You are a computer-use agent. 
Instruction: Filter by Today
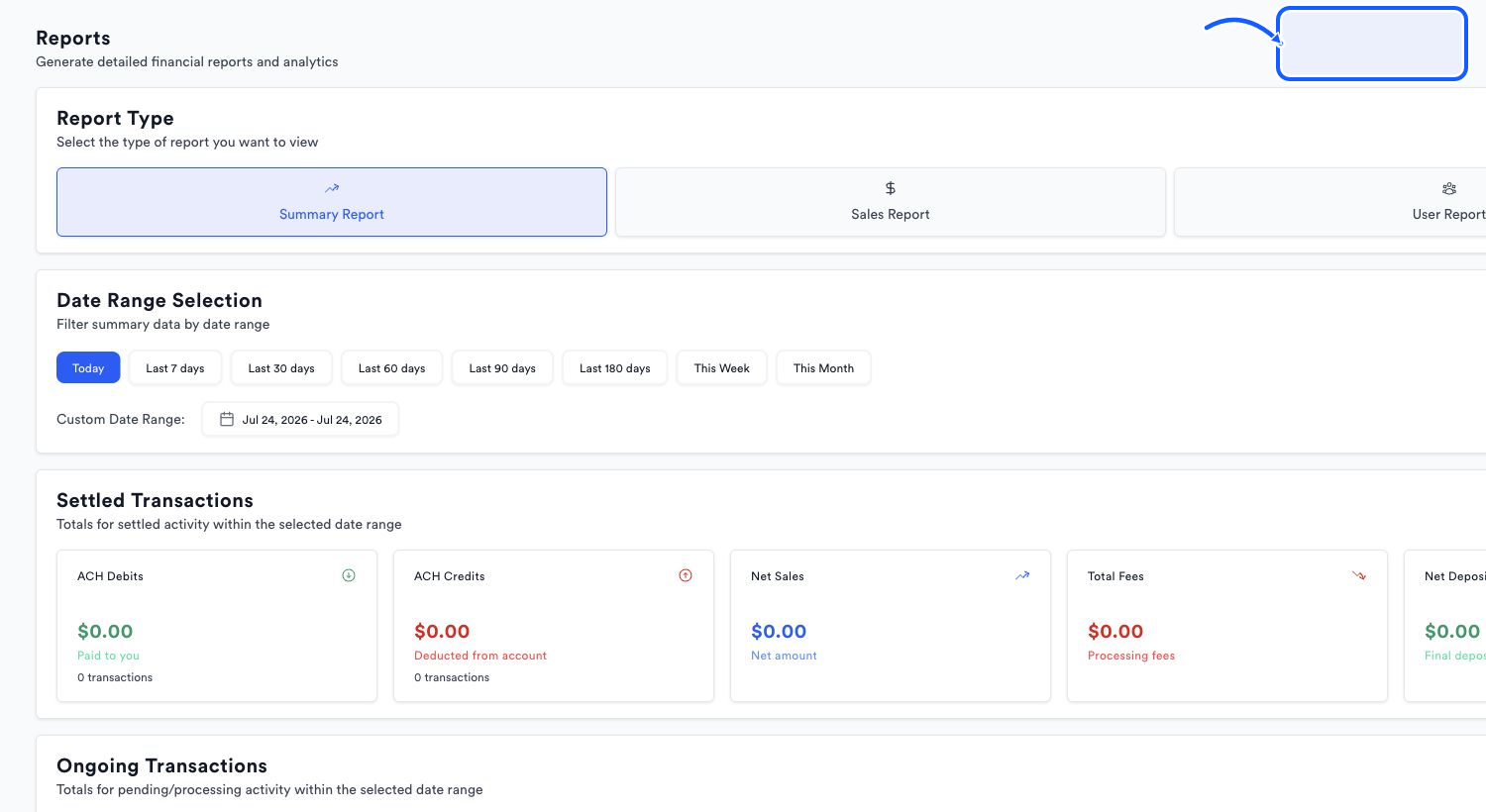click(x=88, y=367)
